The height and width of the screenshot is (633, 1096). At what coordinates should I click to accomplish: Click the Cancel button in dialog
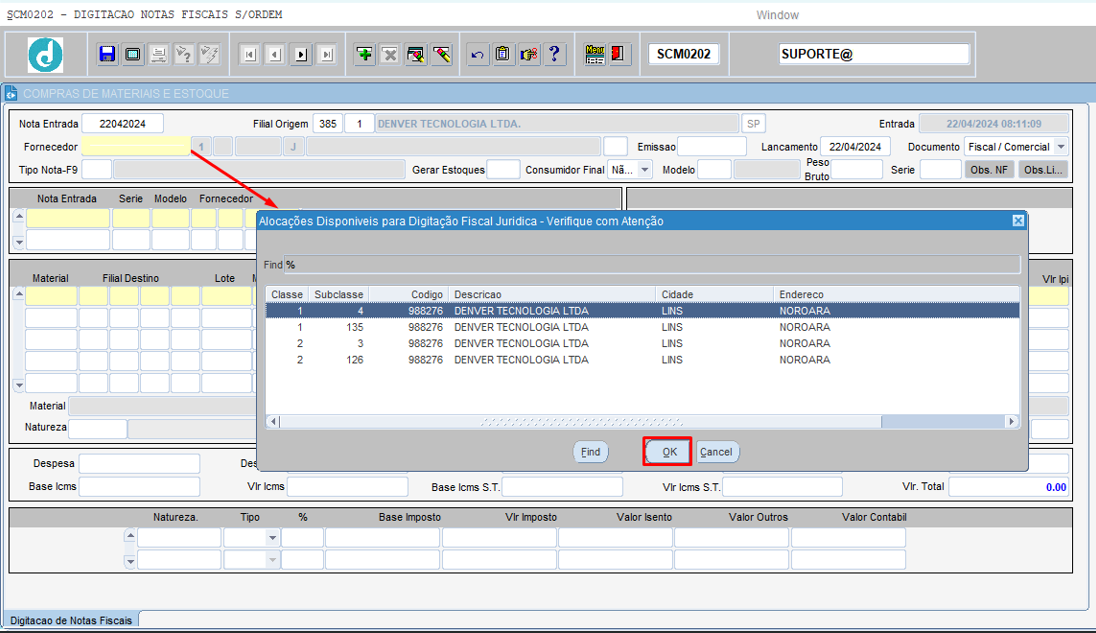(x=716, y=452)
